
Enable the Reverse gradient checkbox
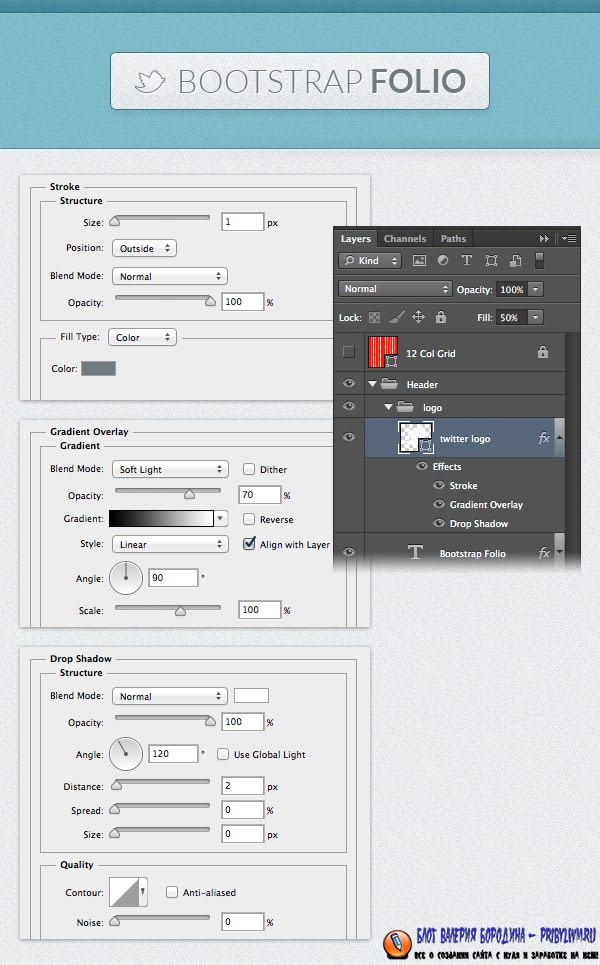(x=249, y=519)
